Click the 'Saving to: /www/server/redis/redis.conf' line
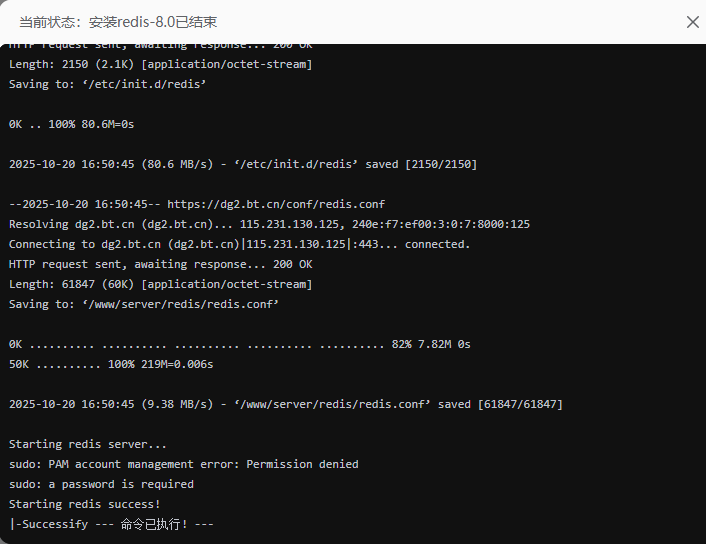The height and width of the screenshot is (544, 706). coord(144,304)
